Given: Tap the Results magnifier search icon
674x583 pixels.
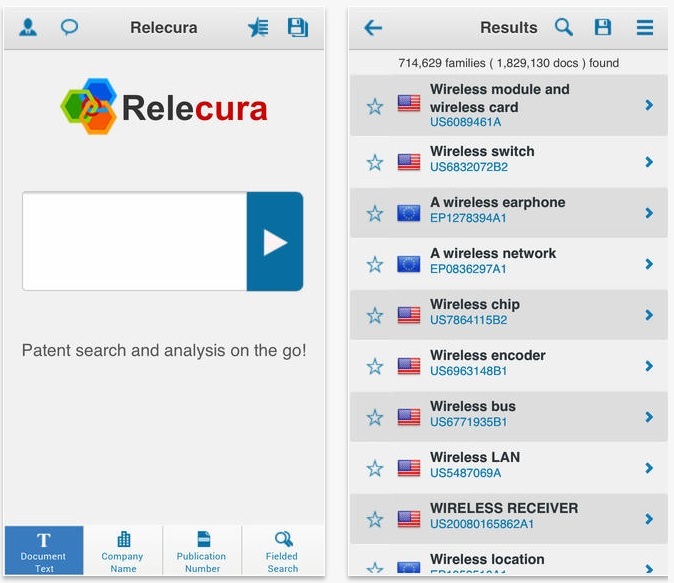Looking at the screenshot, I should pyautogui.click(x=564, y=27).
